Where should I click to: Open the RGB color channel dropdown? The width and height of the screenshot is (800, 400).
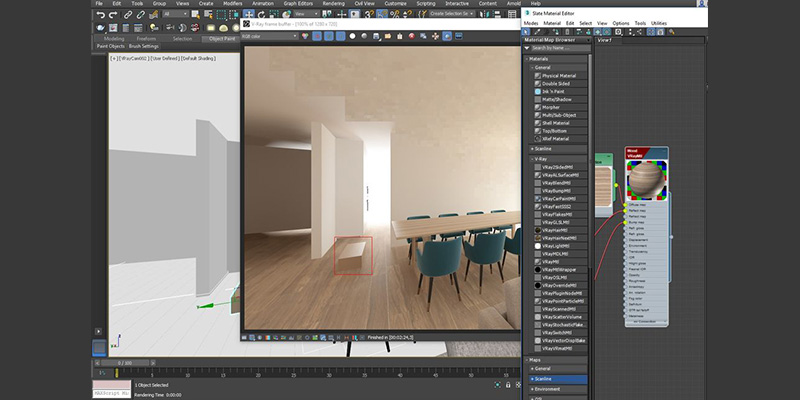point(269,36)
